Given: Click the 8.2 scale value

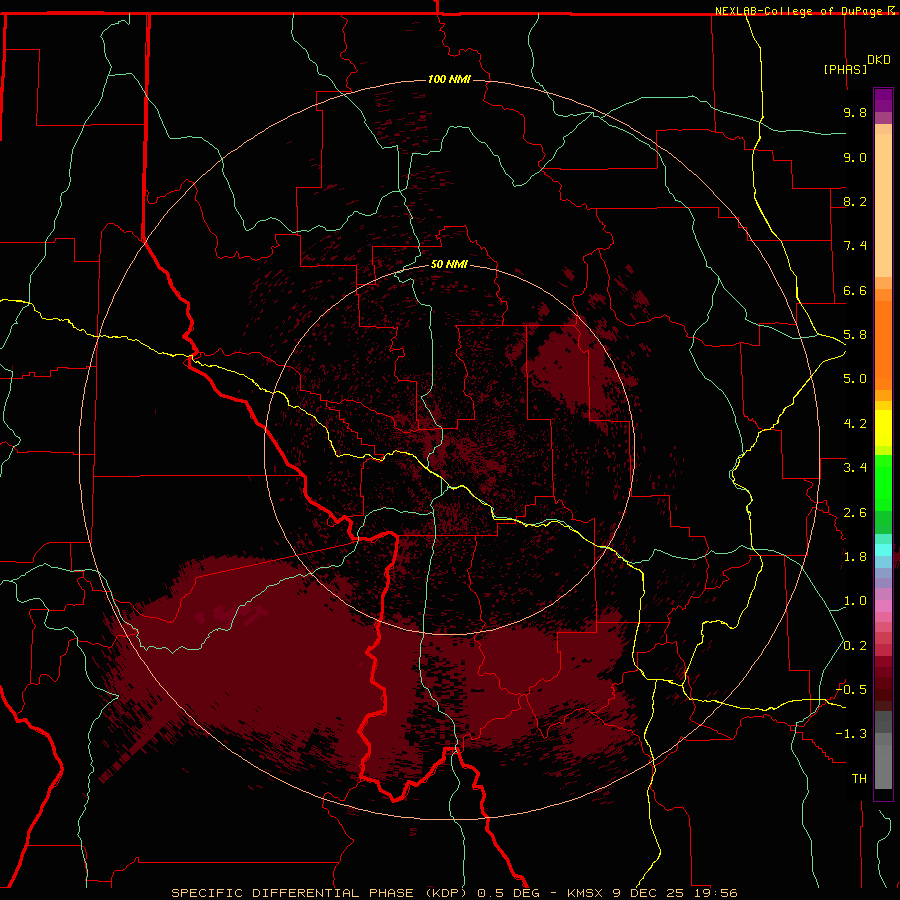Looking at the screenshot, I should 855,201.
